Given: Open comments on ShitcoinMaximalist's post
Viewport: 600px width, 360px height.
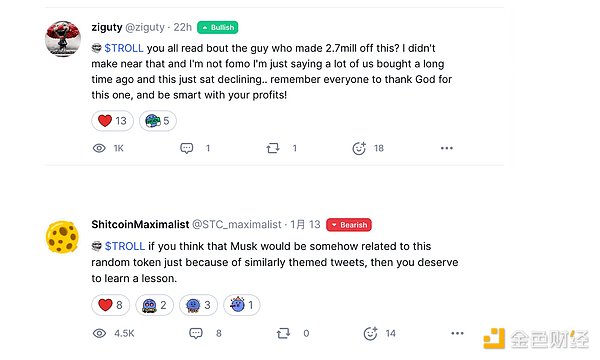Looking at the screenshot, I should pos(196,333).
